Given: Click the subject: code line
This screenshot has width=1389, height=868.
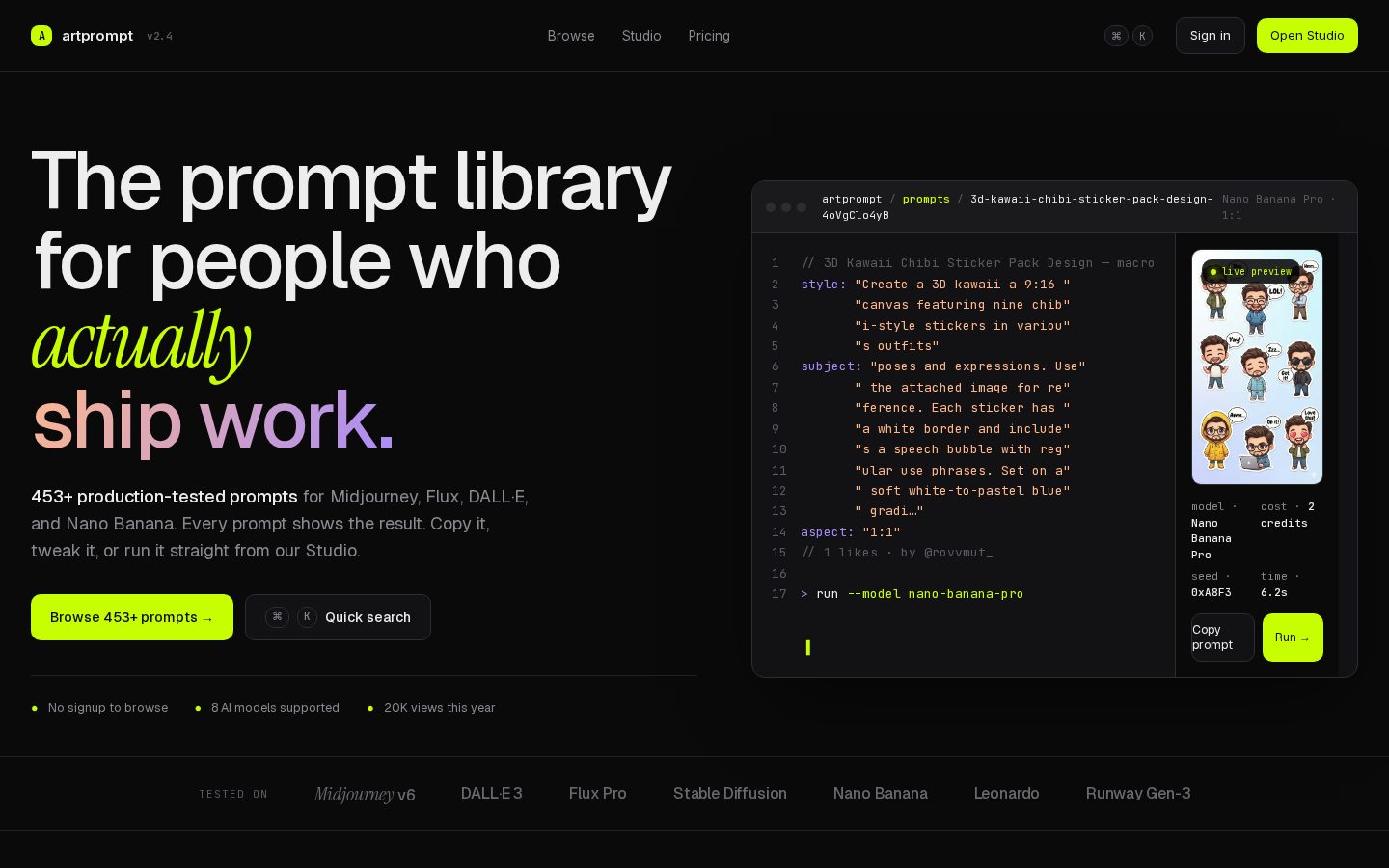Looking at the screenshot, I should (943, 366).
